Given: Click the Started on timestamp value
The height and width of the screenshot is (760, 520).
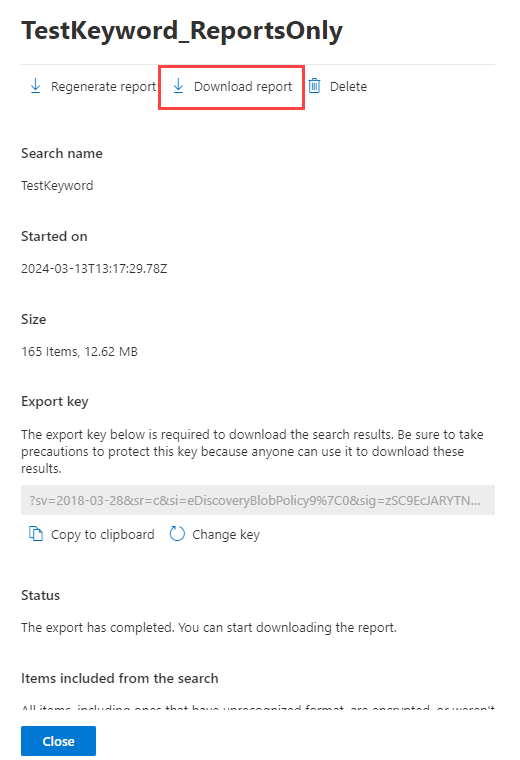Looking at the screenshot, I should (x=94, y=269).
